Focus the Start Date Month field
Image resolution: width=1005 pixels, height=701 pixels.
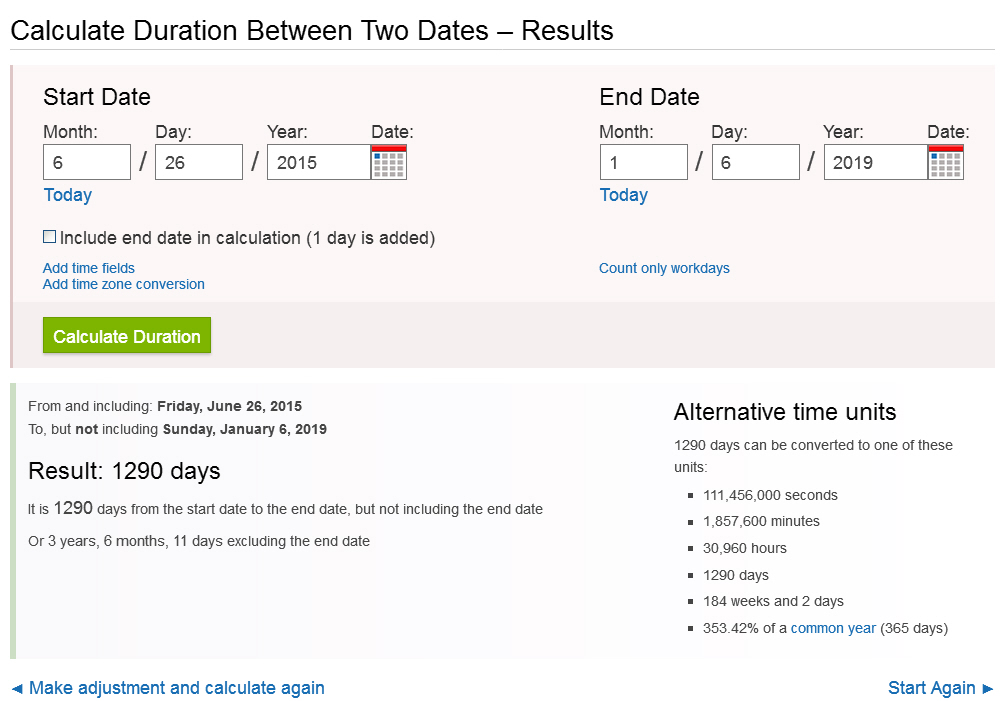(87, 162)
